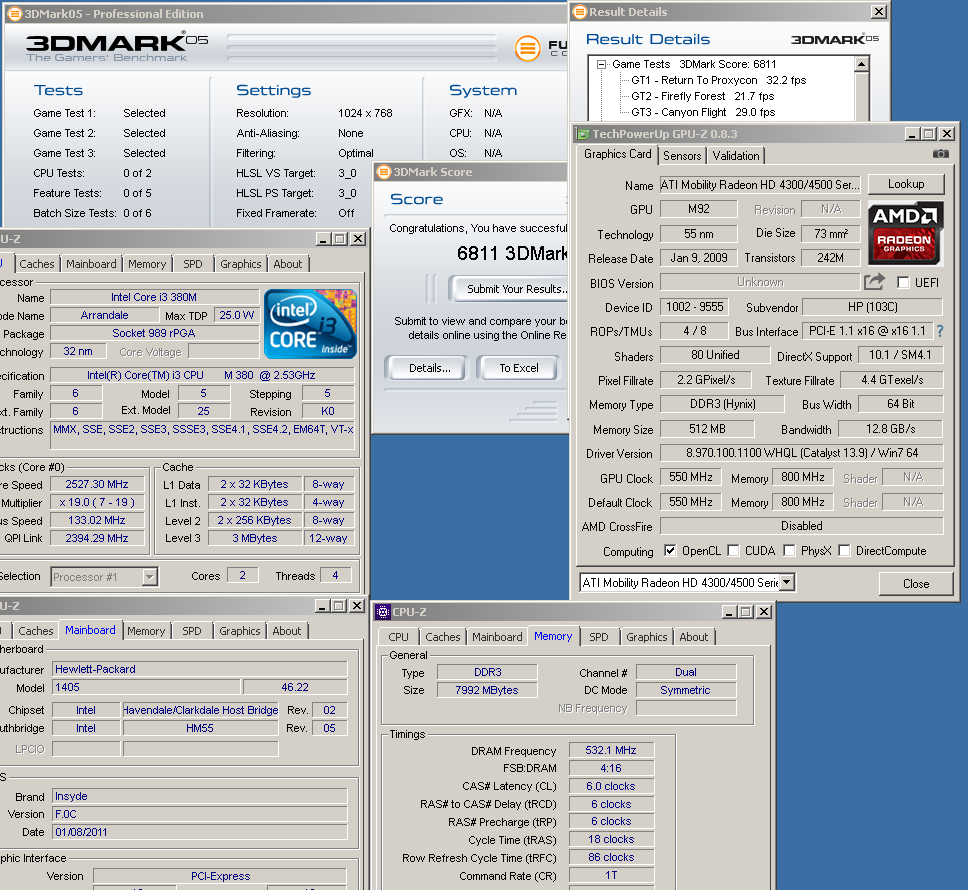The height and width of the screenshot is (890, 968).
Task: Select GT1 - Return To Proxycon result
Action: pyautogui.click(x=719, y=80)
